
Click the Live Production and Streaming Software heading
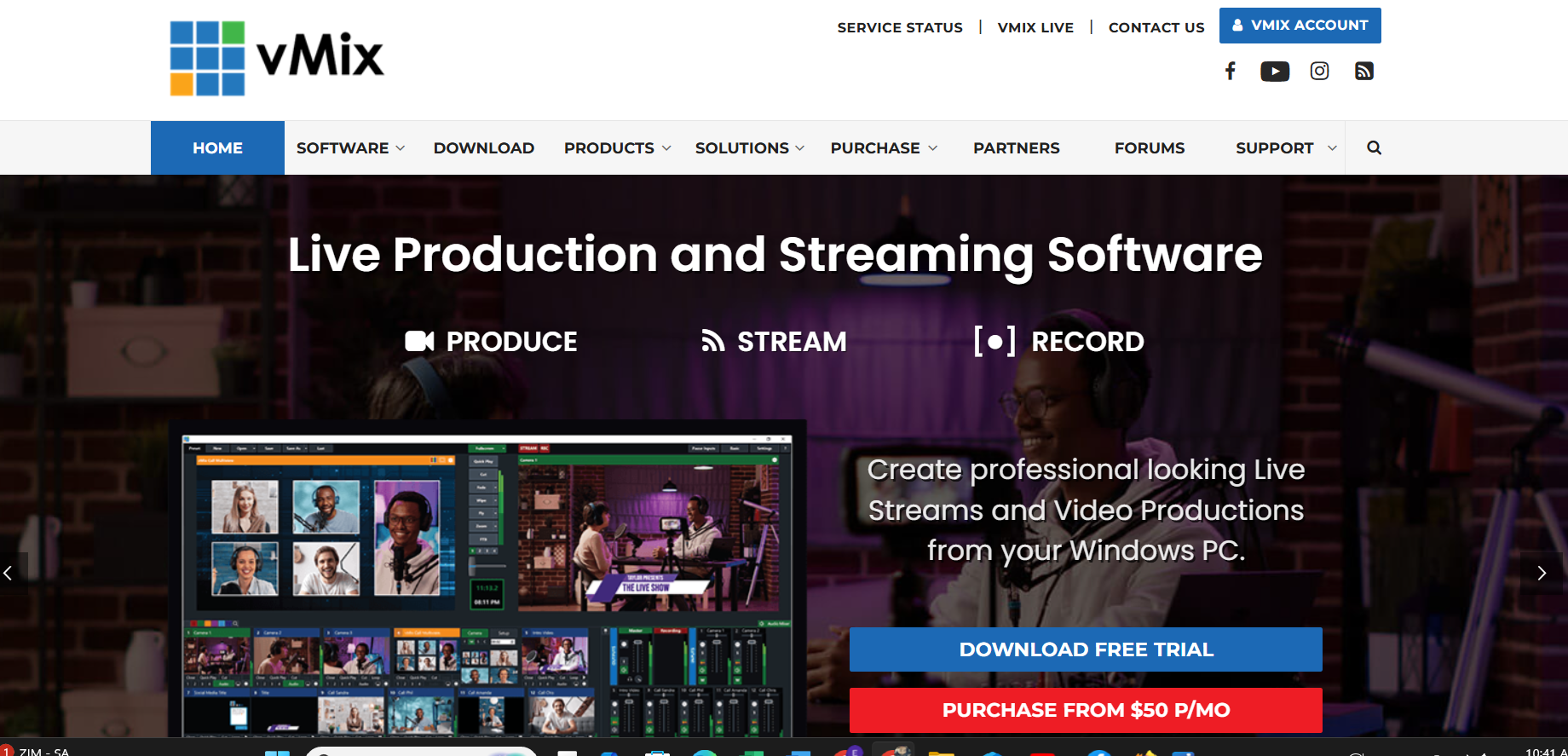tap(775, 254)
